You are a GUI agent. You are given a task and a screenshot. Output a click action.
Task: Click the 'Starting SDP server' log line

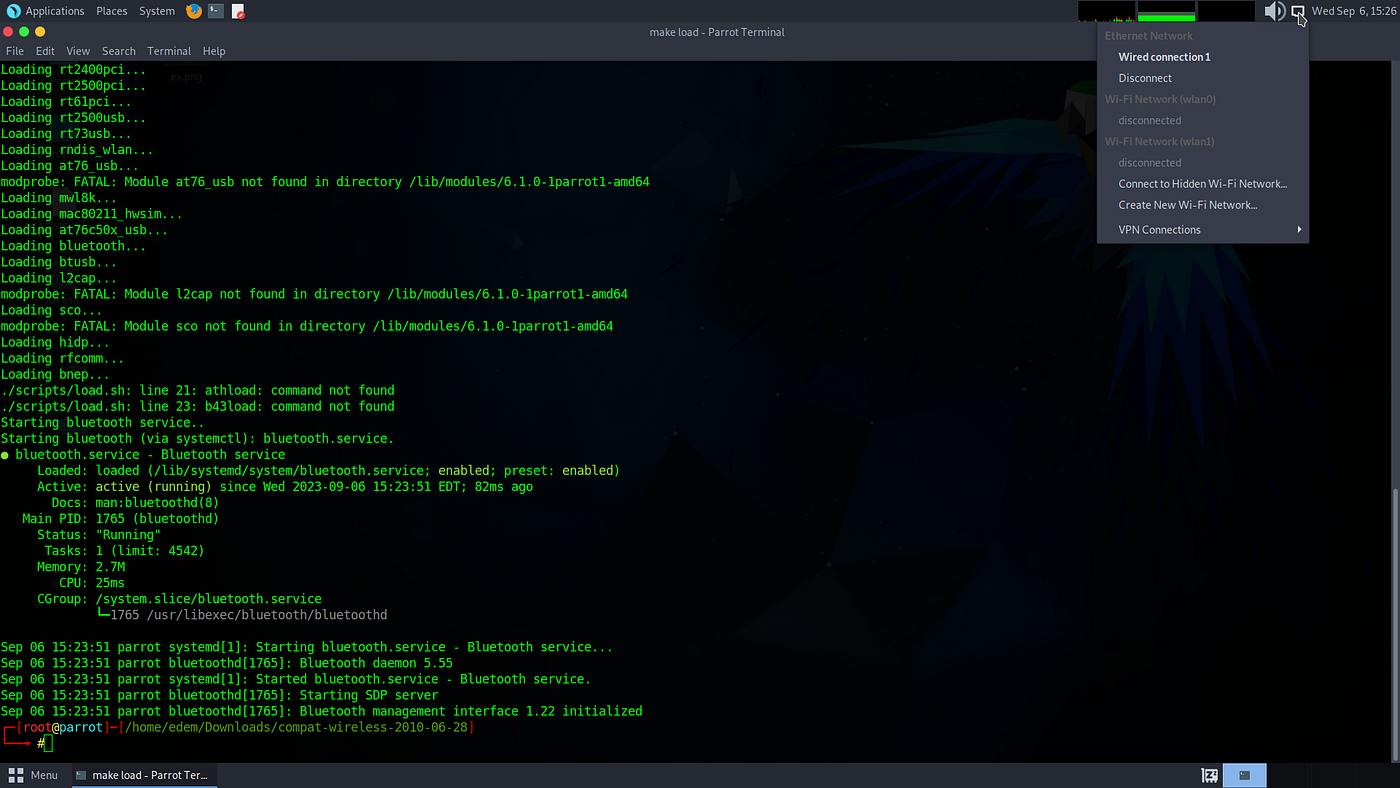coord(220,695)
